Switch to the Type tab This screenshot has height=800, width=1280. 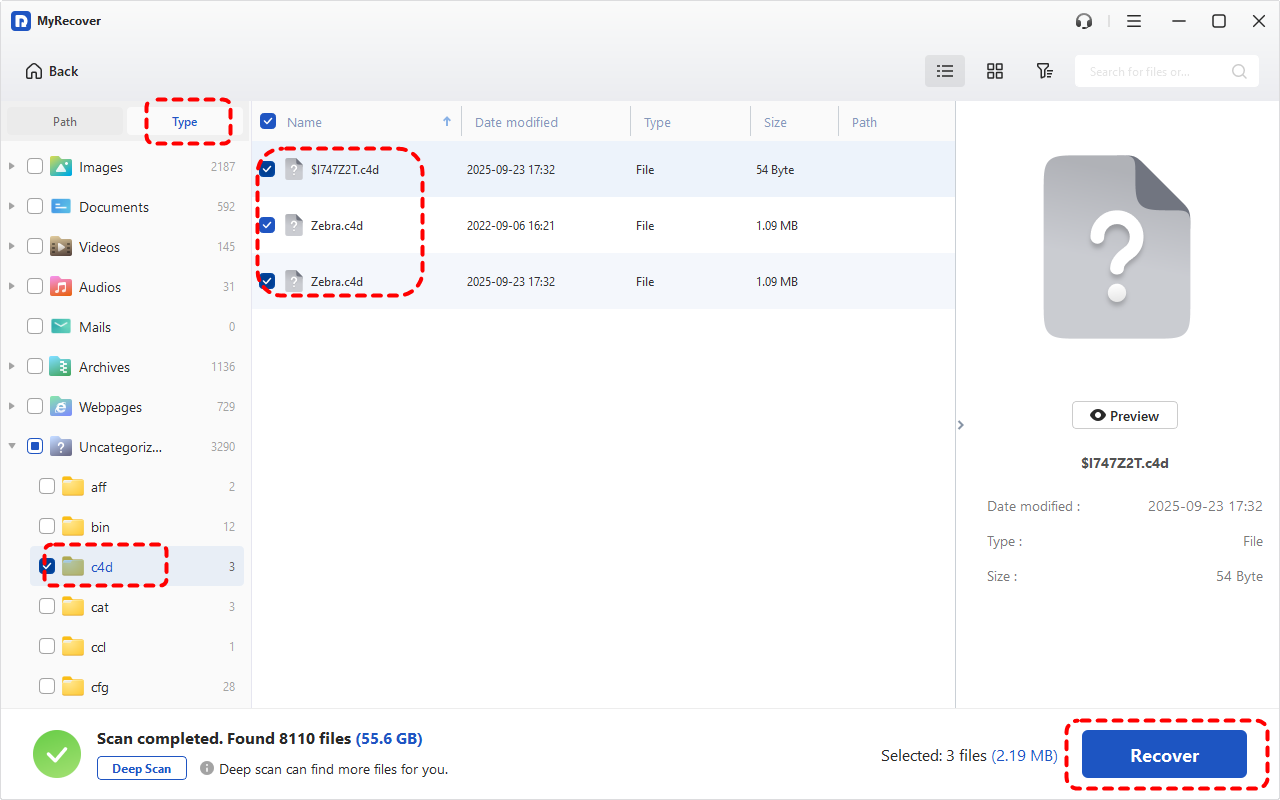(x=185, y=122)
